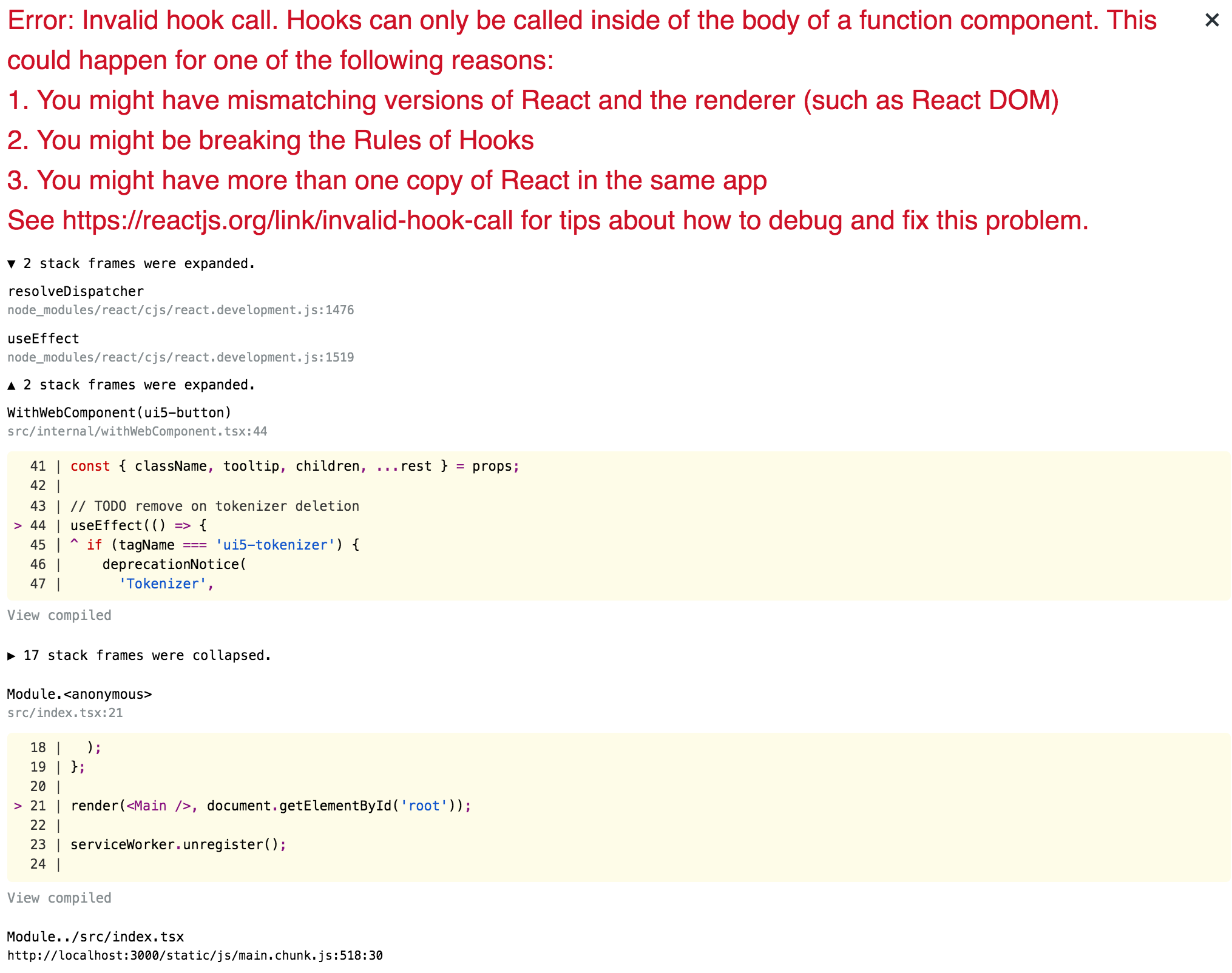
Task: Open the resolveDispatcher stack frame
Action: point(75,291)
